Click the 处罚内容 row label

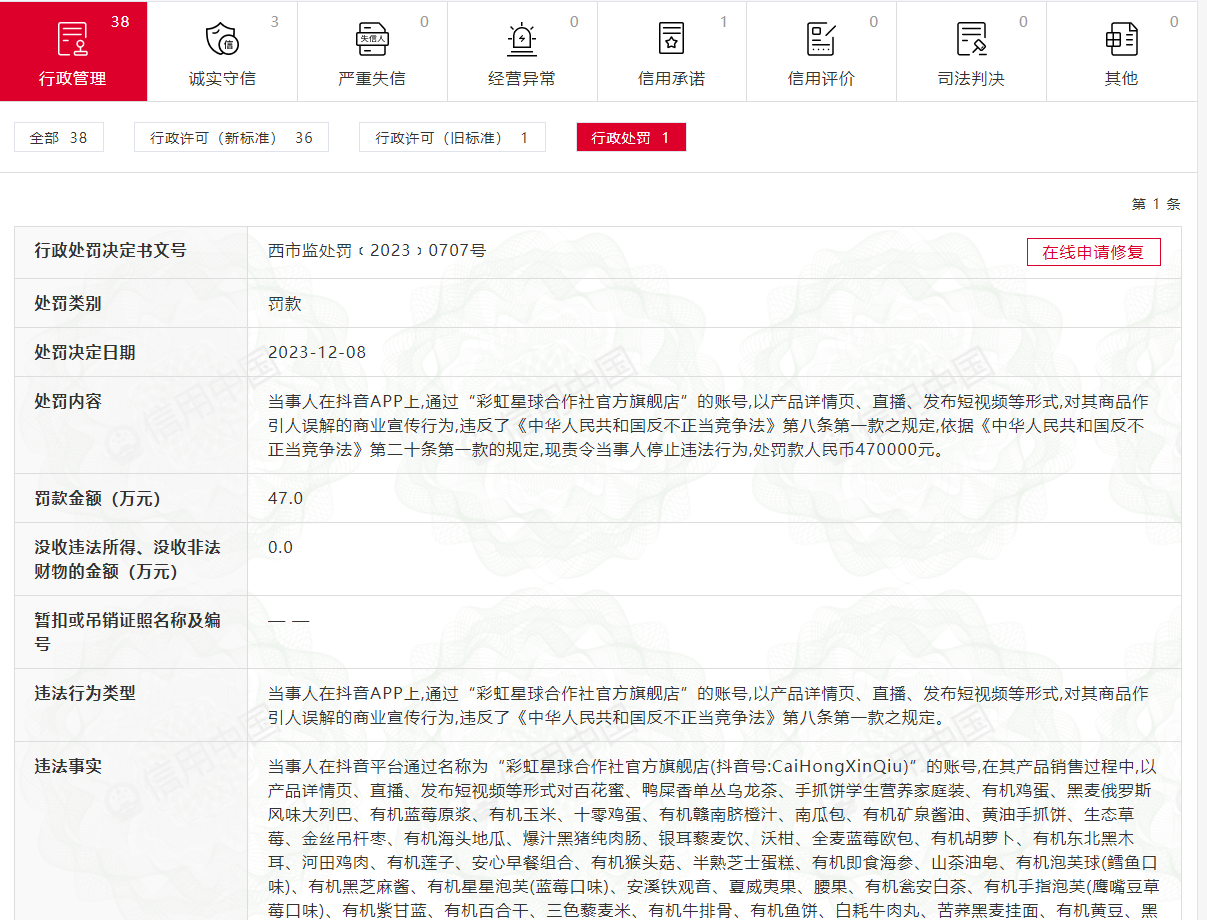coord(68,401)
